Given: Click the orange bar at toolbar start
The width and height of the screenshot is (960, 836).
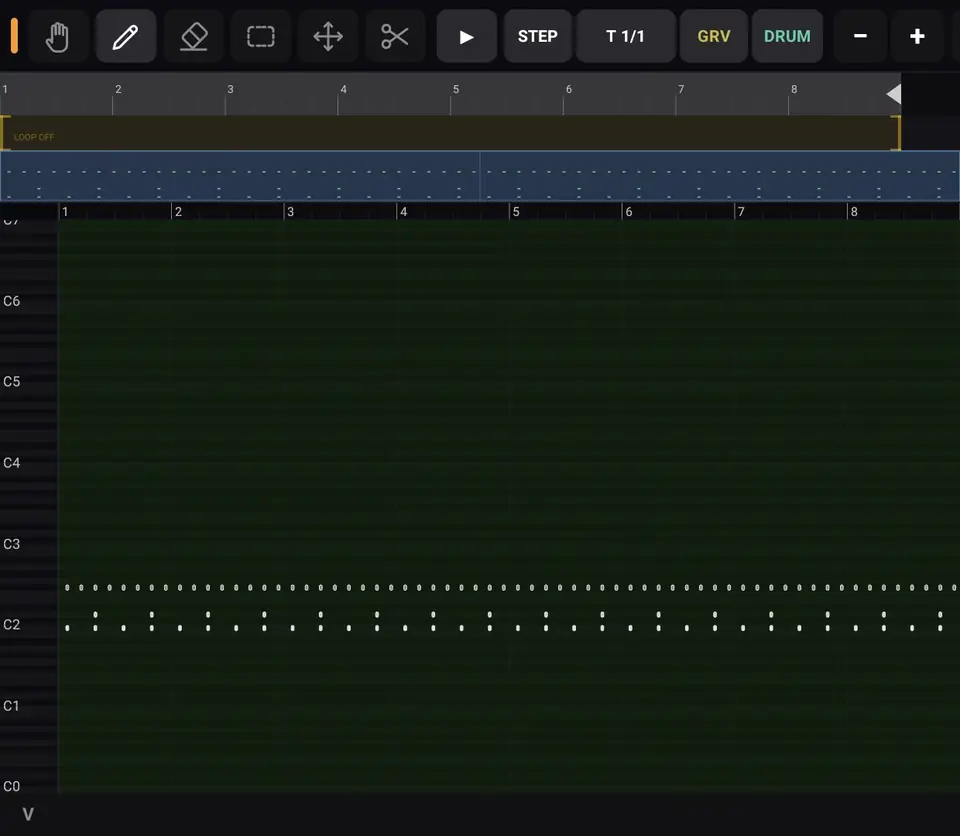Looking at the screenshot, I should (14, 36).
